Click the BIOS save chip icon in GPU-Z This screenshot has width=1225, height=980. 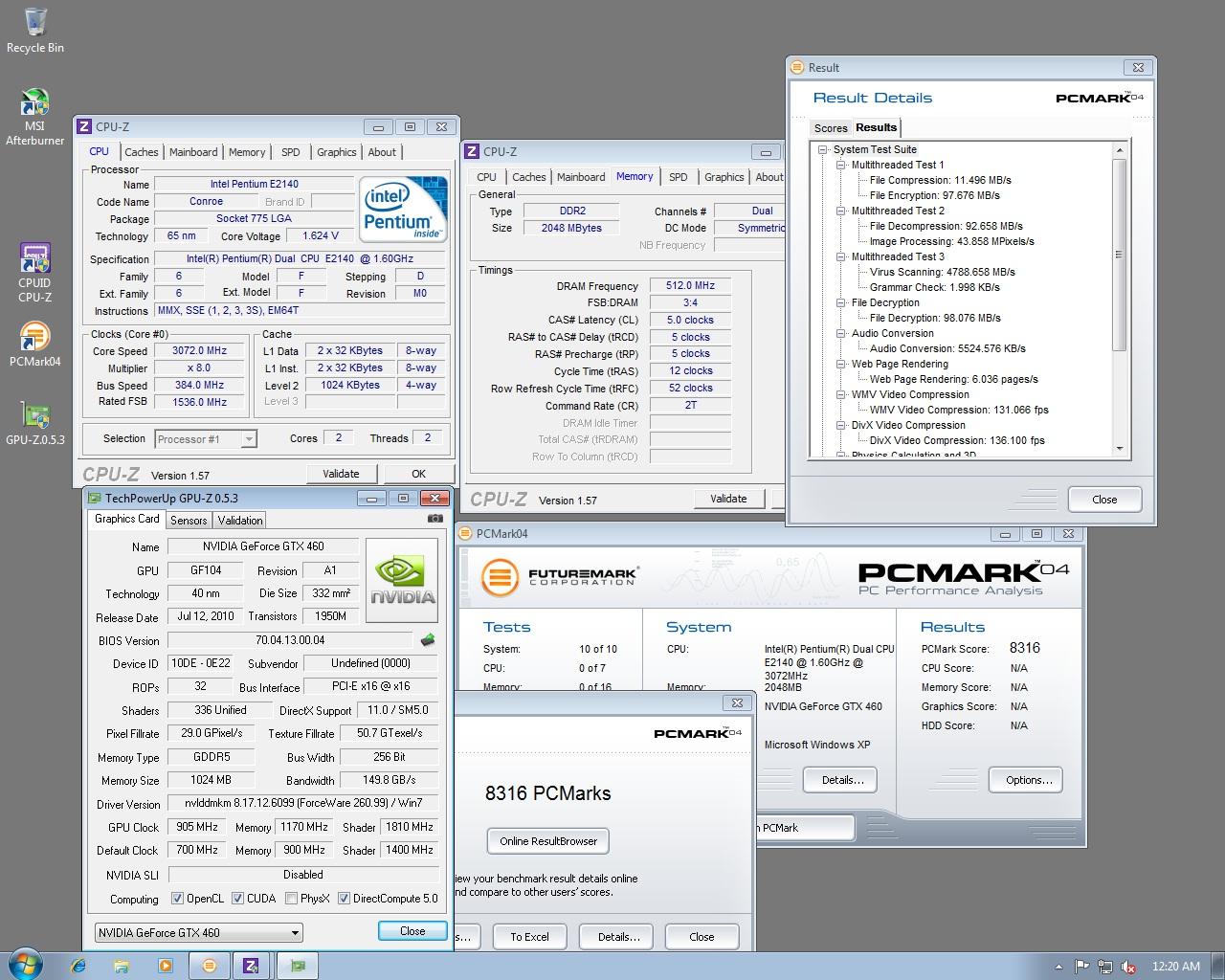pos(428,640)
